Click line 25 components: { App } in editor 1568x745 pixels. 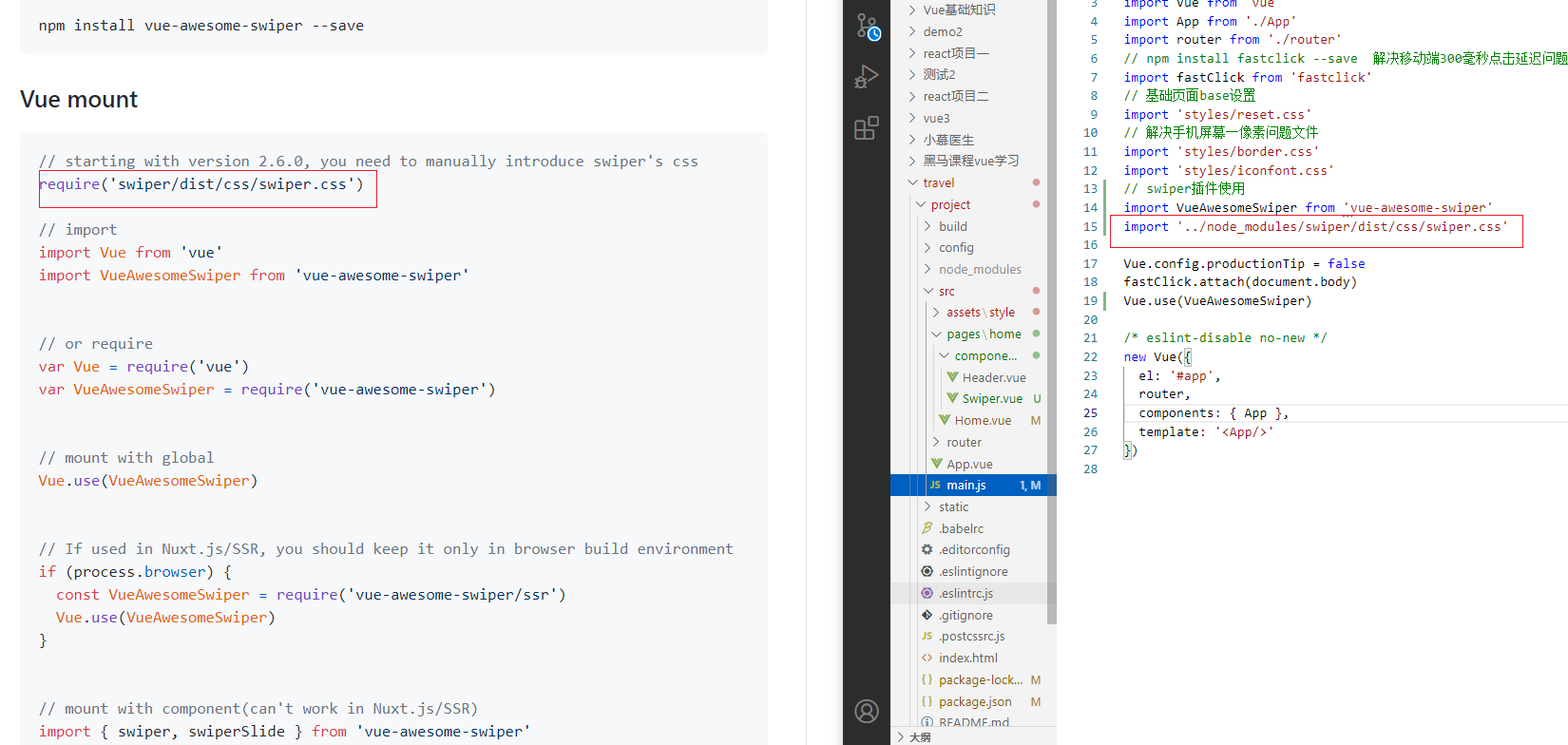pyautogui.click(x=1214, y=412)
